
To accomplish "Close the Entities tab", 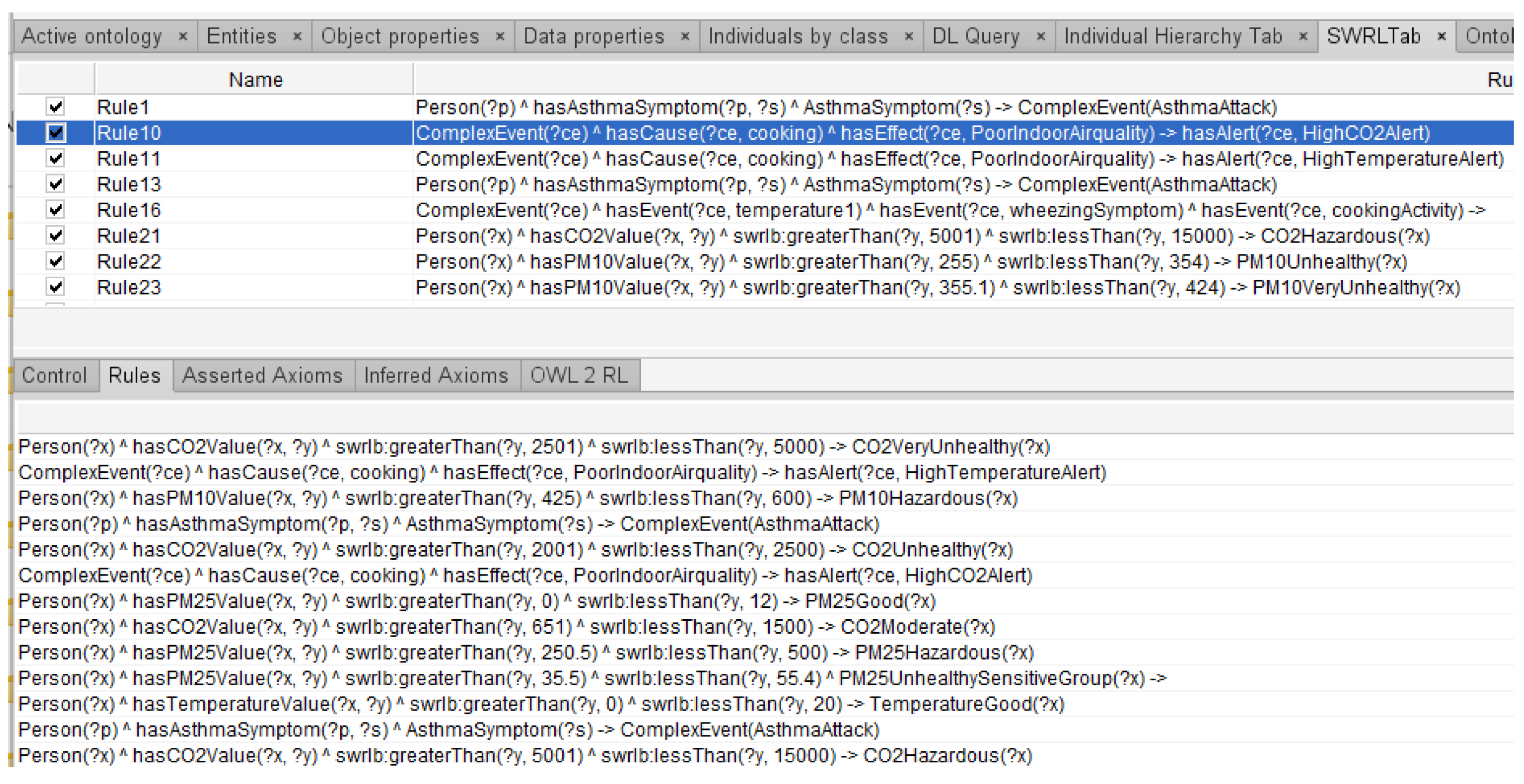I will point(297,37).
